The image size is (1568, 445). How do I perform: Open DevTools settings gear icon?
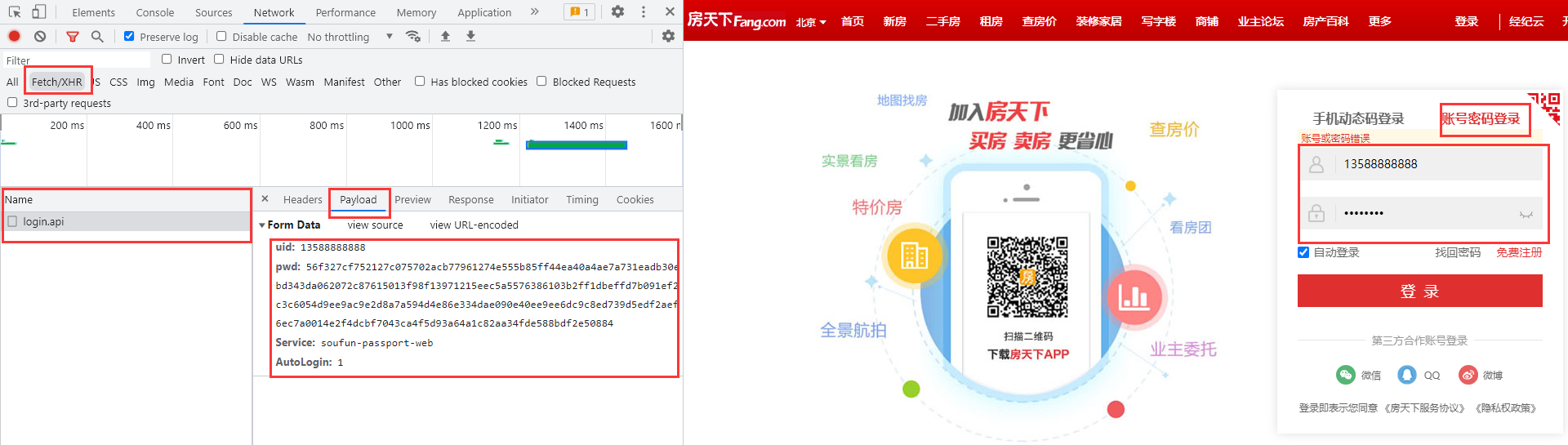pyautogui.click(x=617, y=11)
